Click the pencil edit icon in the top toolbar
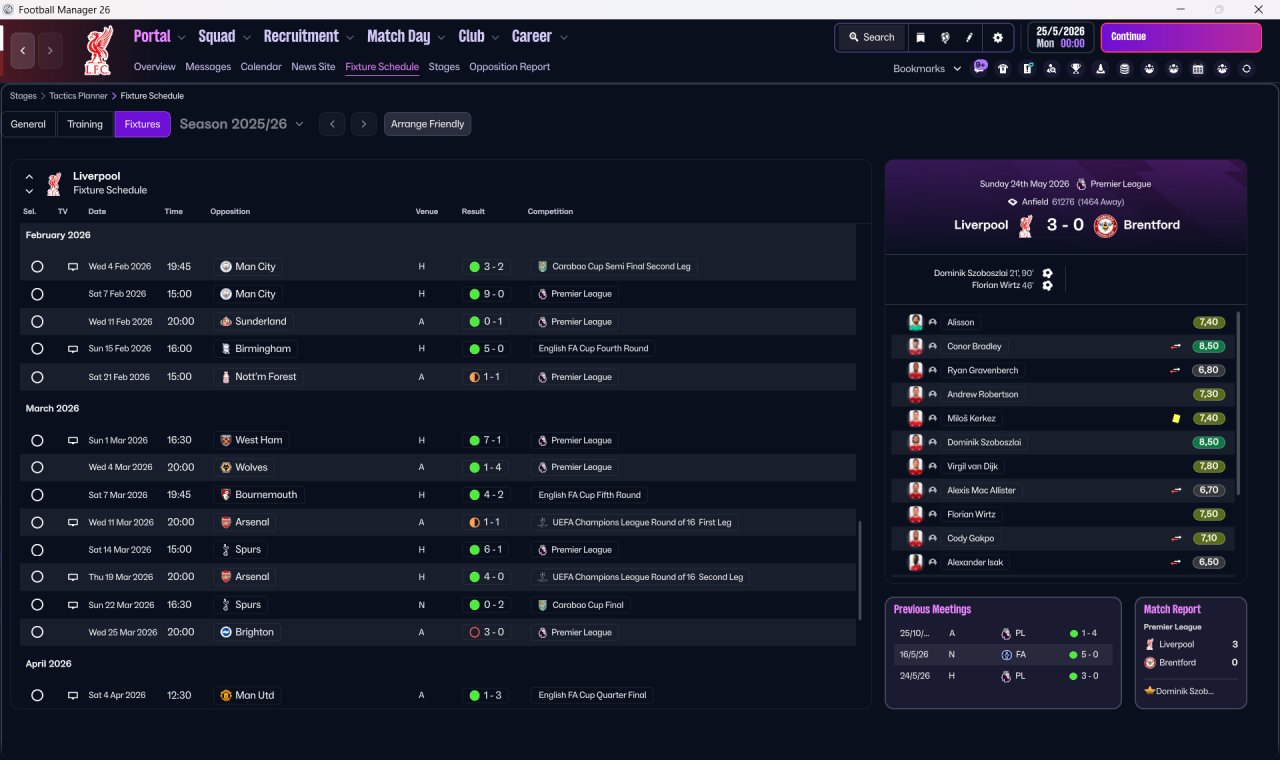Screen dimensions: 1280x760 pyautogui.click(x=969, y=38)
